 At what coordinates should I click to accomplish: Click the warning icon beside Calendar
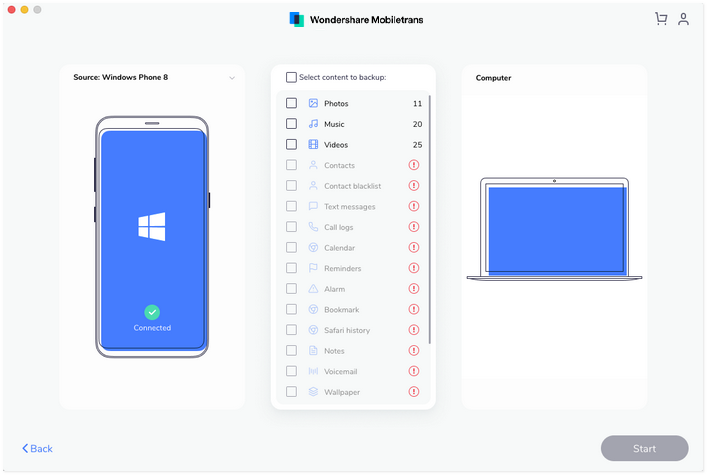point(413,247)
